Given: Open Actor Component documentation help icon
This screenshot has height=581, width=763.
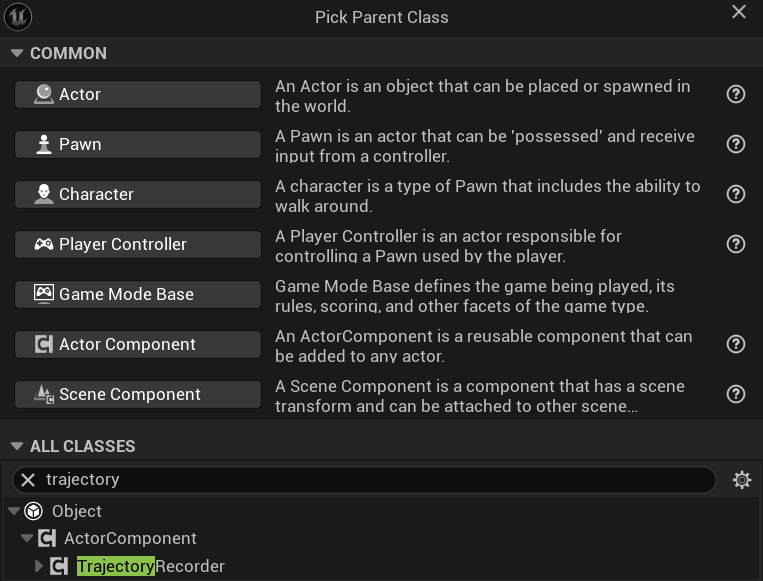Looking at the screenshot, I should (736, 344).
